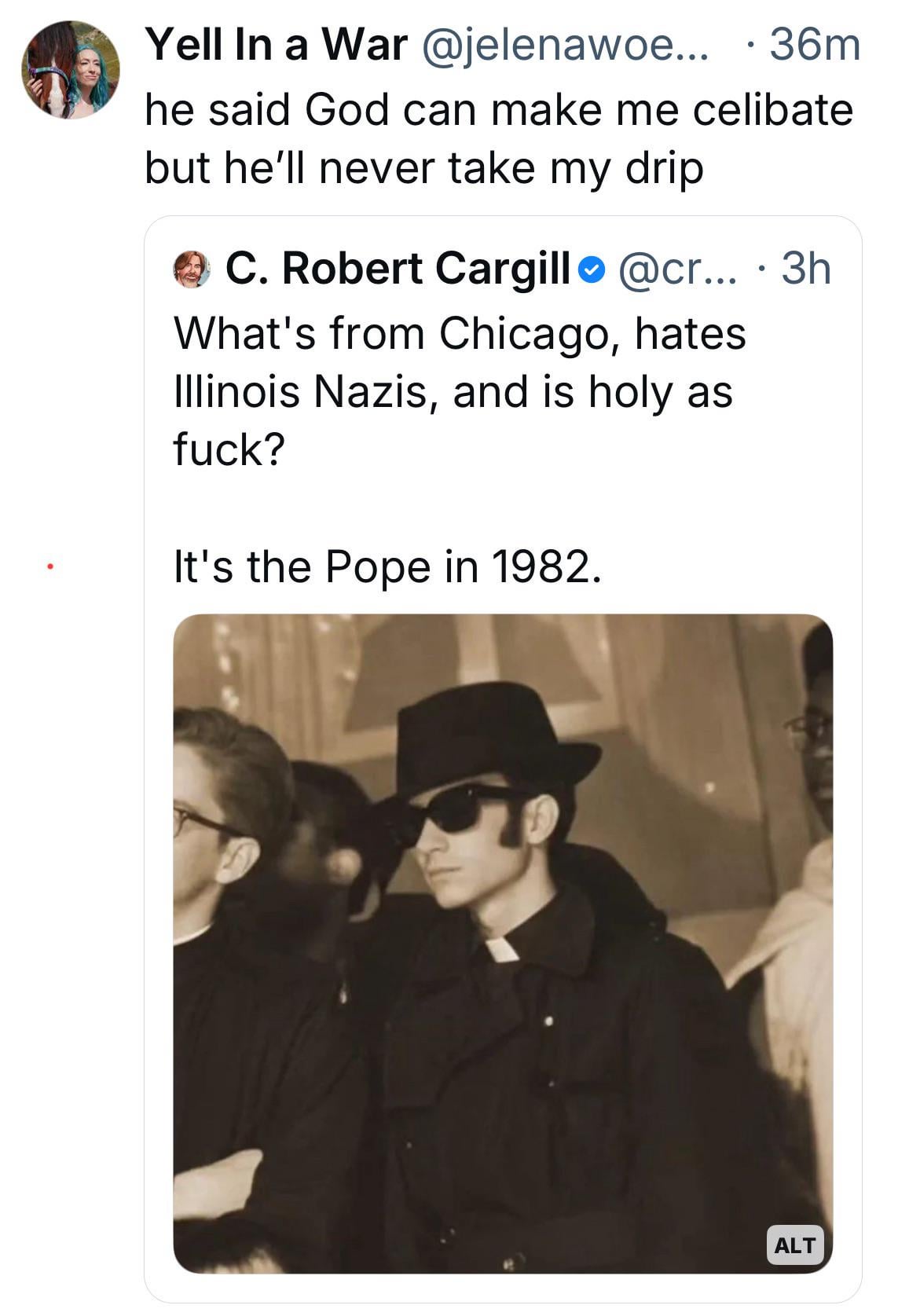Open the 3h timestamp of quoted tweet
This screenshot has width=898, height=1316.
point(805,269)
